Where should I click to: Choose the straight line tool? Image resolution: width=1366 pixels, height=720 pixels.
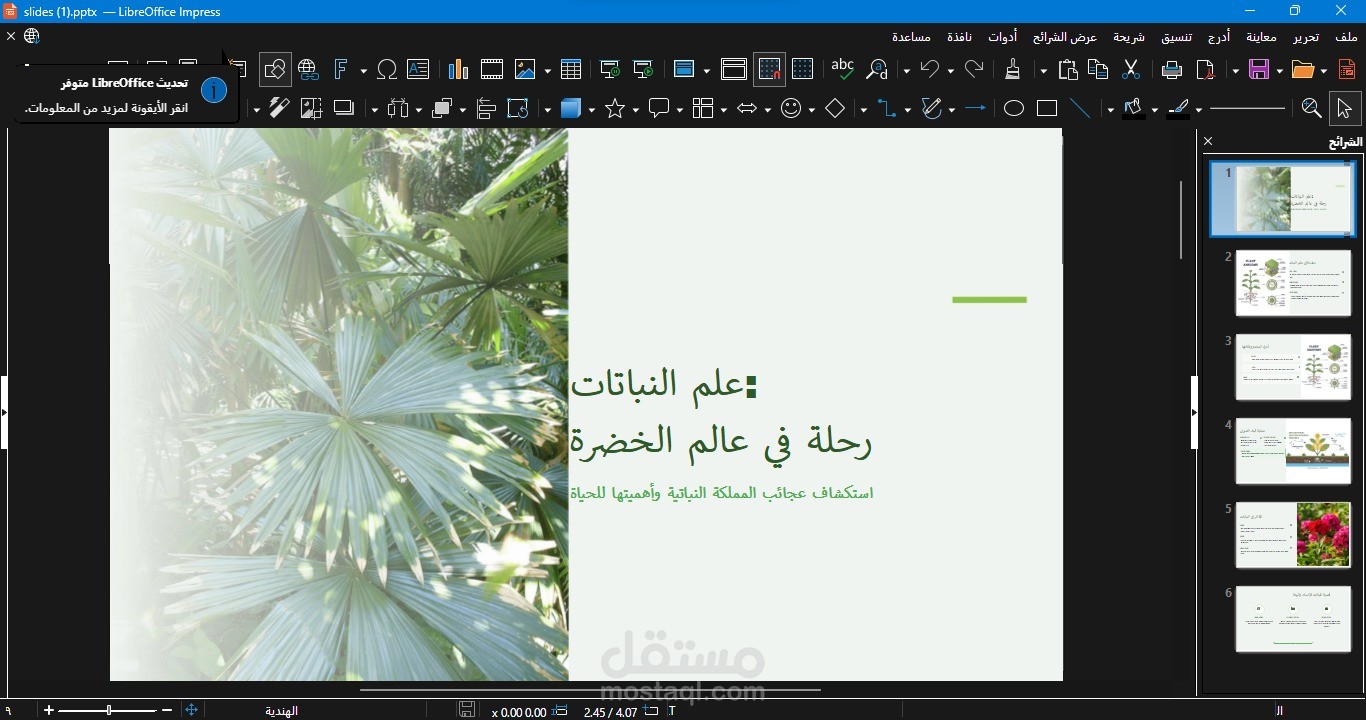click(x=1080, y=108)
